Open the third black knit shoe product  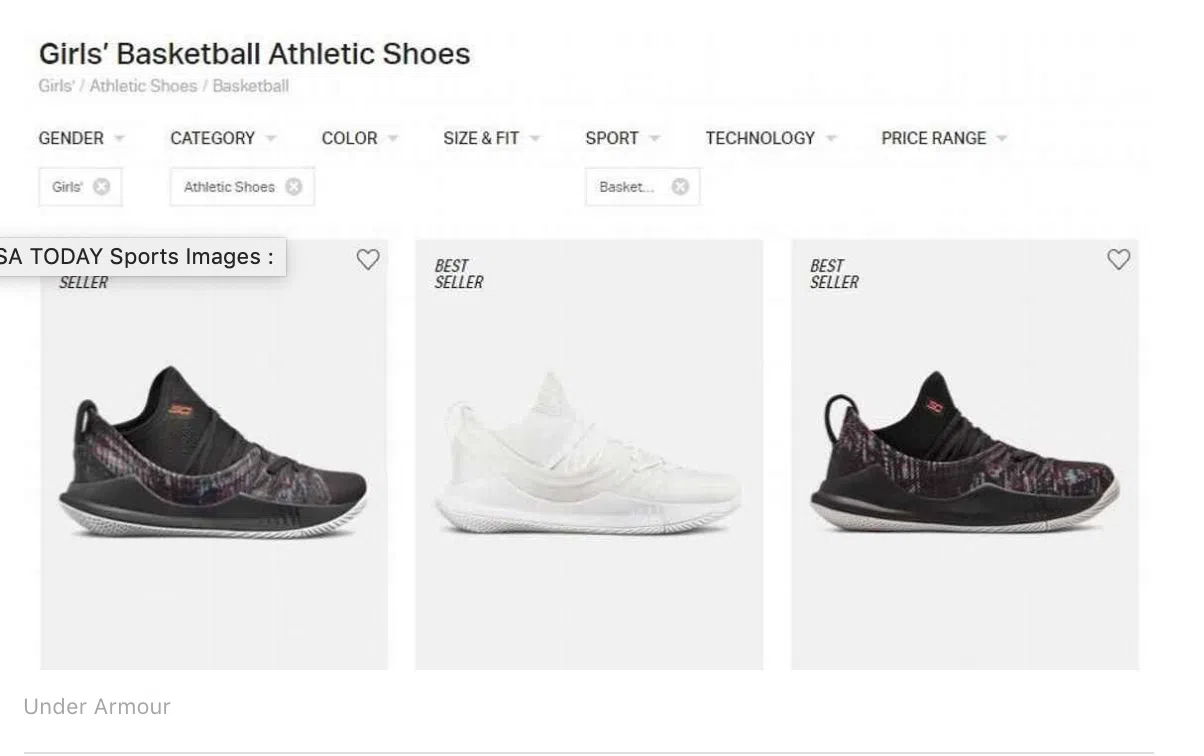[x=964, y=455]
